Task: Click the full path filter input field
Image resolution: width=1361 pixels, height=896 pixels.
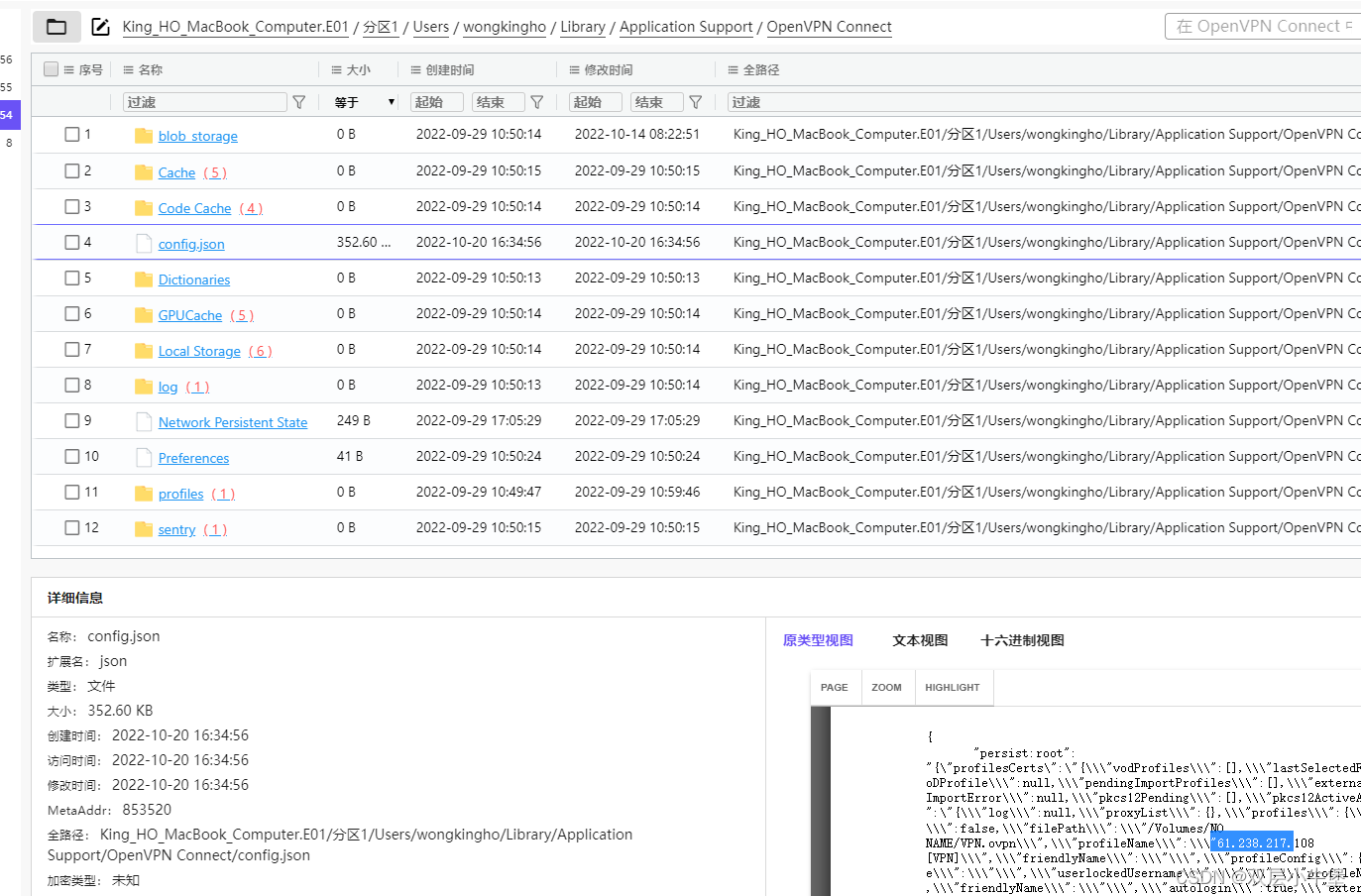Action: pyautogui.click(x=1044, y=102)
